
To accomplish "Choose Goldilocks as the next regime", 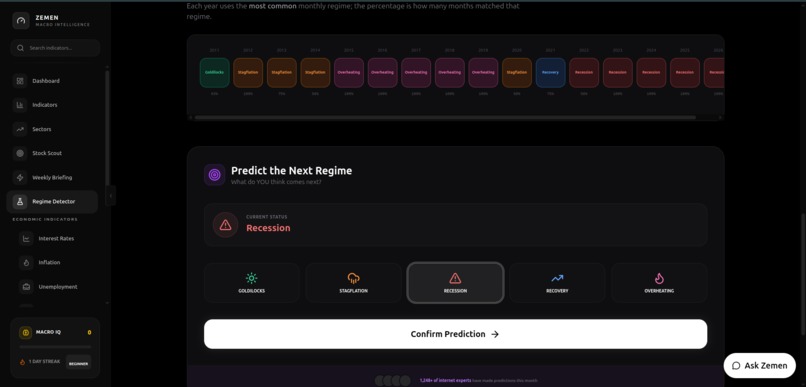I will pyautogui.click(x=251, y=283).
